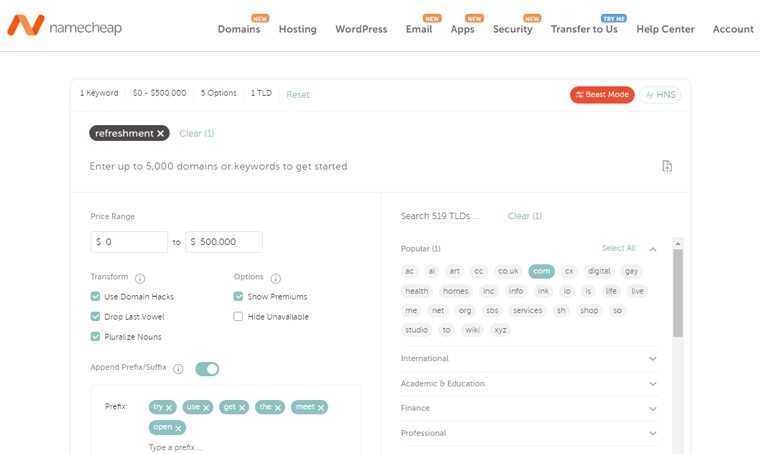The height and width of the screenshot is (454, 760).
Task: Uncheck Show Premiums
Action: pyautogui.click(x=238, y=297)
